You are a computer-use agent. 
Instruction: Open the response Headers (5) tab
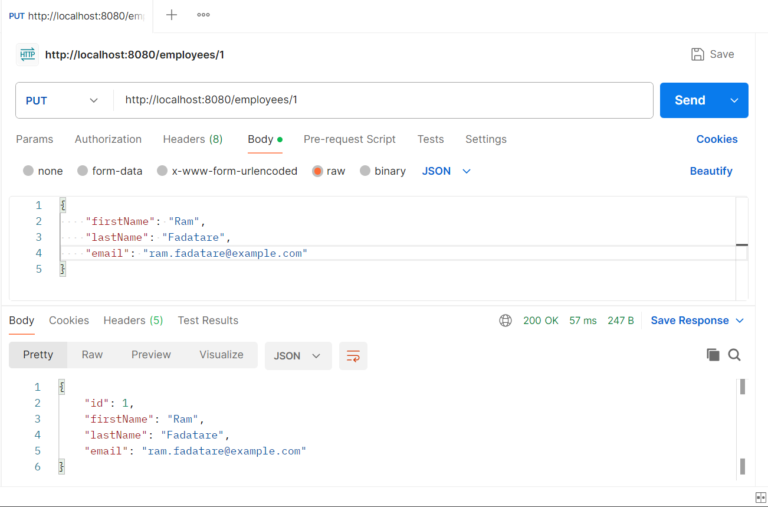pos(133,320)
